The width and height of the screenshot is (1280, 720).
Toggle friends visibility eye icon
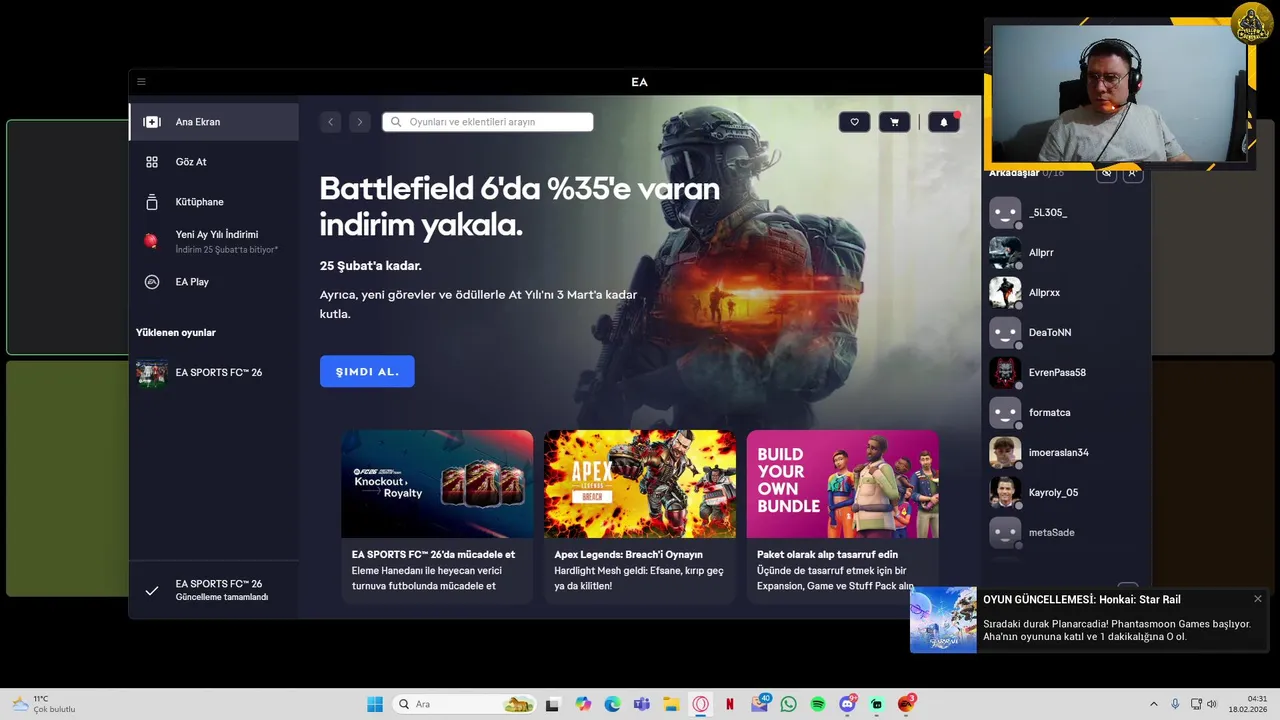tap(1106, 173)
